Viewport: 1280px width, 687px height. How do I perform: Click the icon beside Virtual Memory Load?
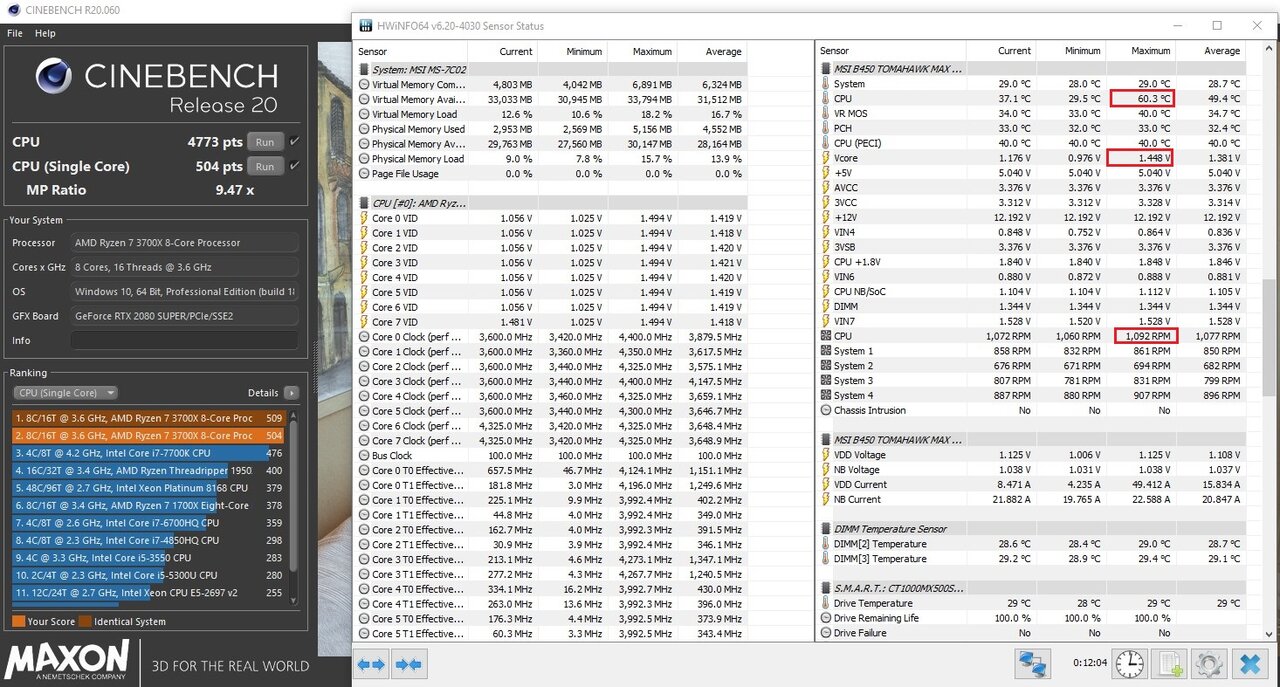click(364, 114)
